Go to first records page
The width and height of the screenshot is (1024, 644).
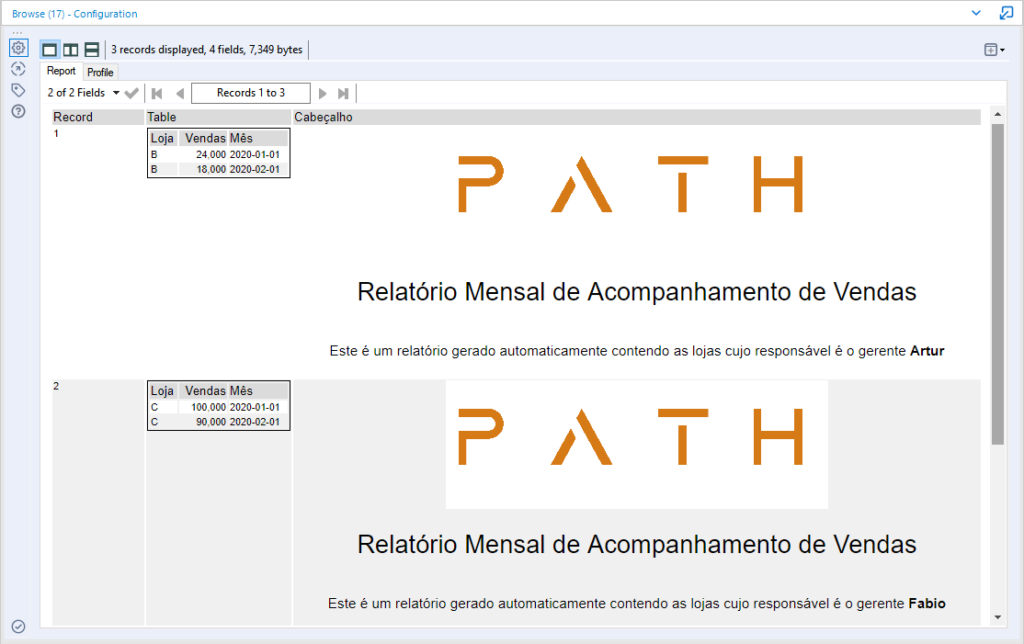click(157, 93)
